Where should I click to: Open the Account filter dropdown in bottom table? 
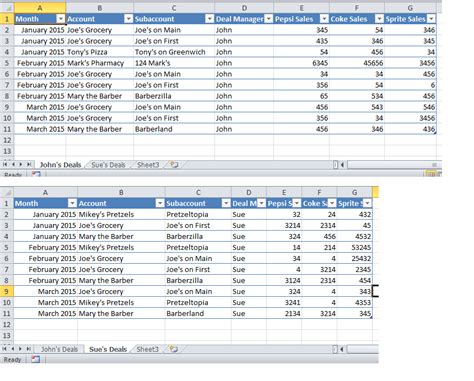(x=160, y=203)
